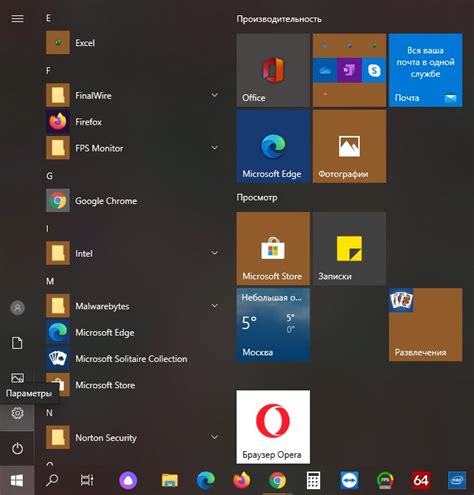Expand the FinalWire folder chevron
The image size is (474, 495).
(x=215, y=95)
